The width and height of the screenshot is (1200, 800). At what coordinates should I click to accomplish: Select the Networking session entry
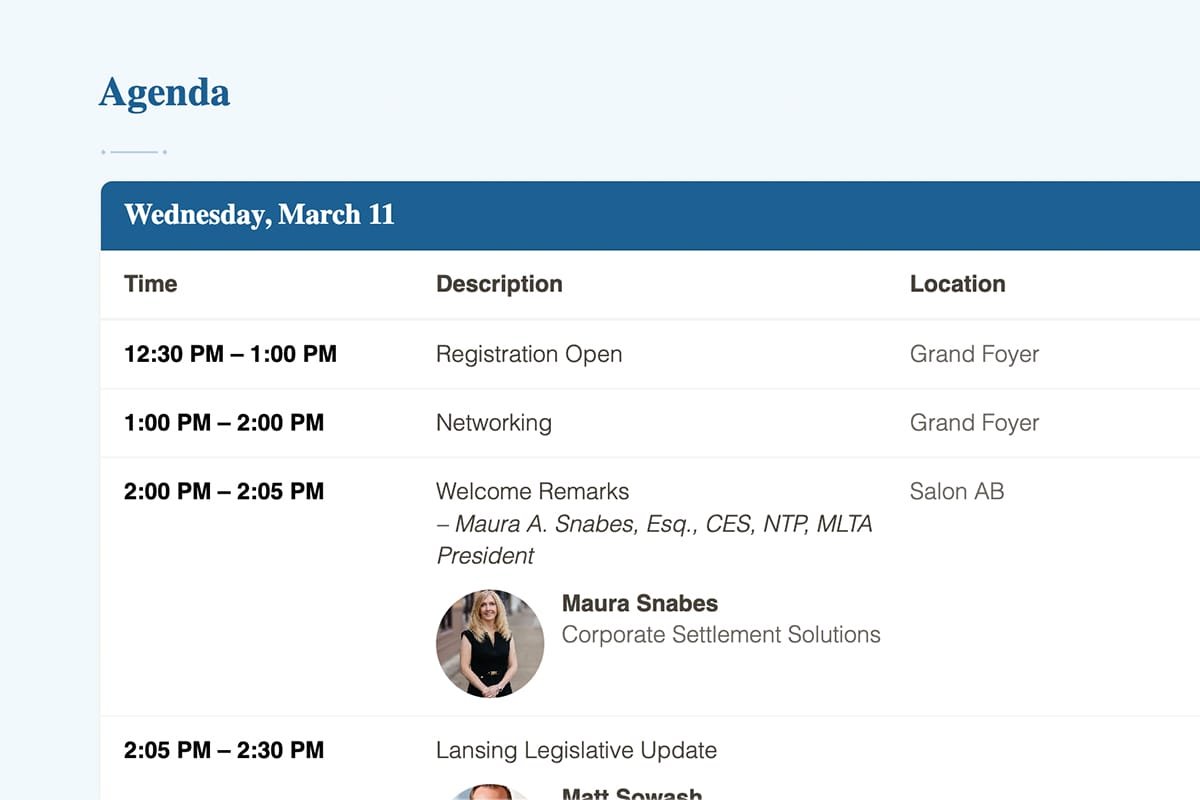pyautogui.click(x=494, y=423)
